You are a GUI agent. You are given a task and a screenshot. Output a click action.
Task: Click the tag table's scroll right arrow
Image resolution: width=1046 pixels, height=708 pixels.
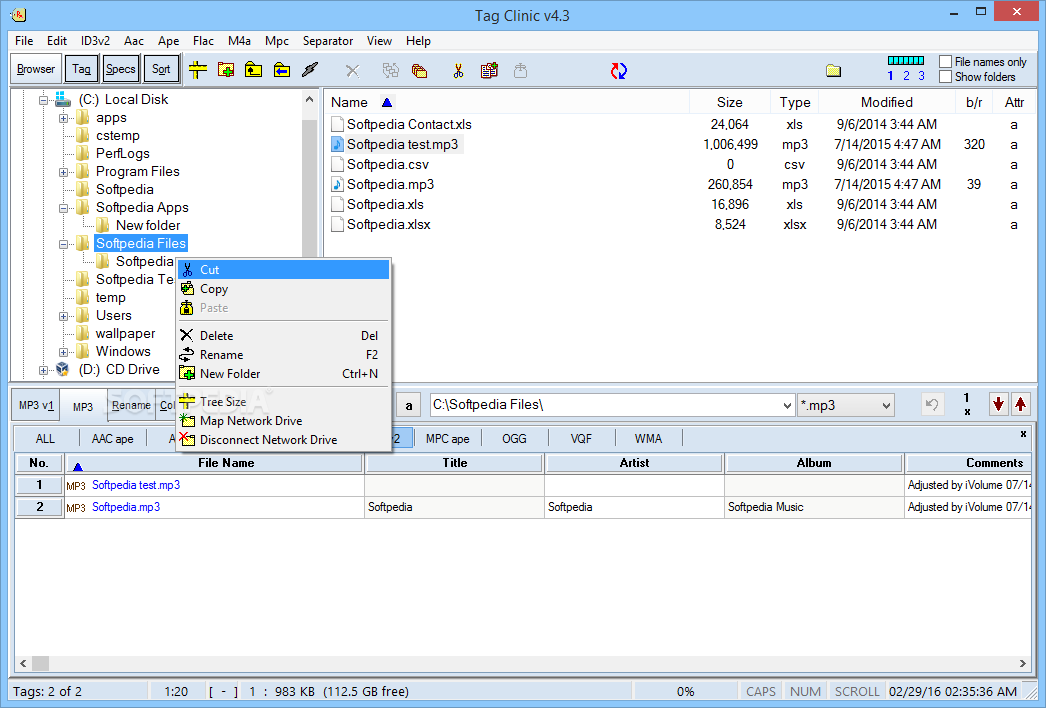tap(1023, 663)
